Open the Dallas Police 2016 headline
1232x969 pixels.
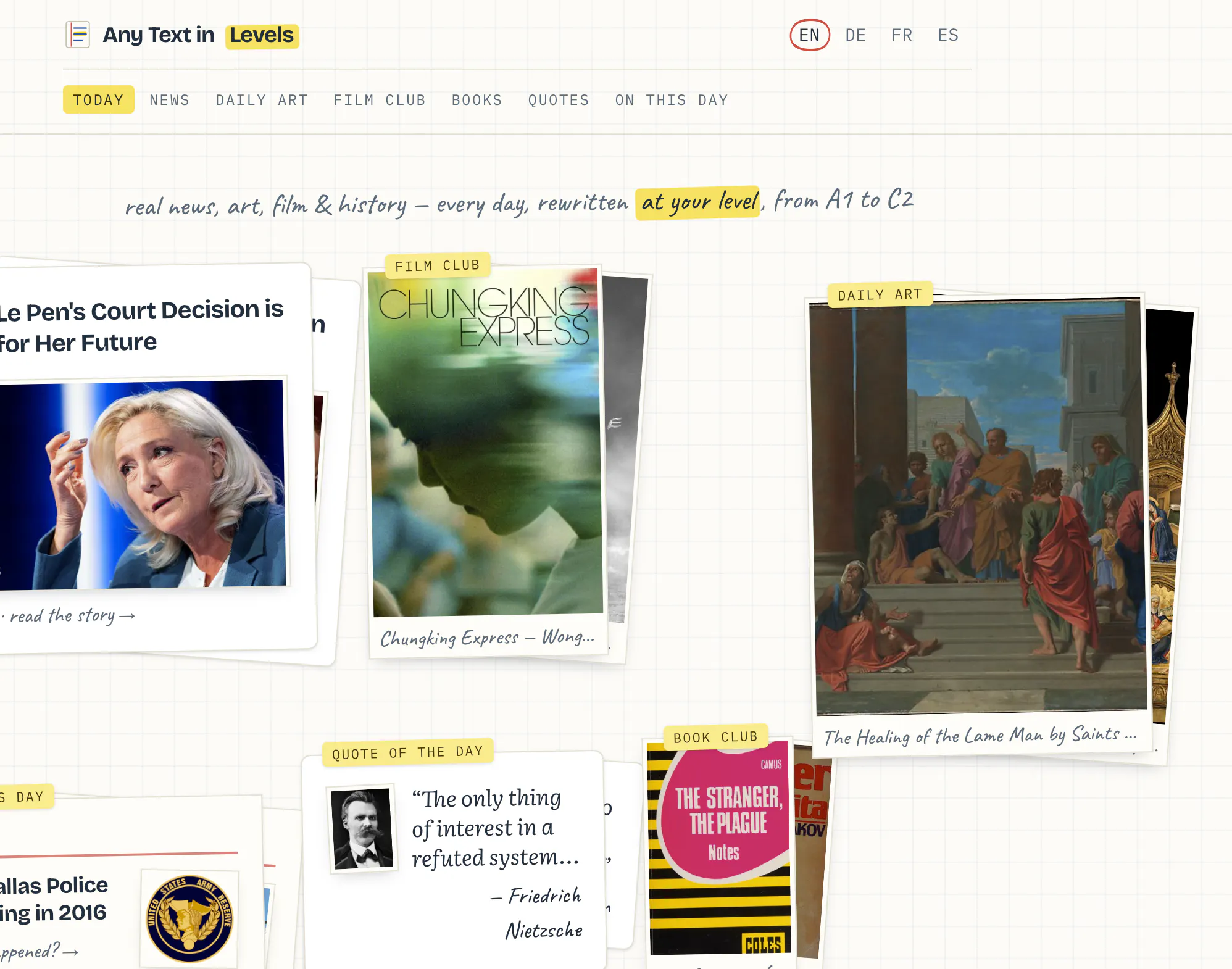54,899
